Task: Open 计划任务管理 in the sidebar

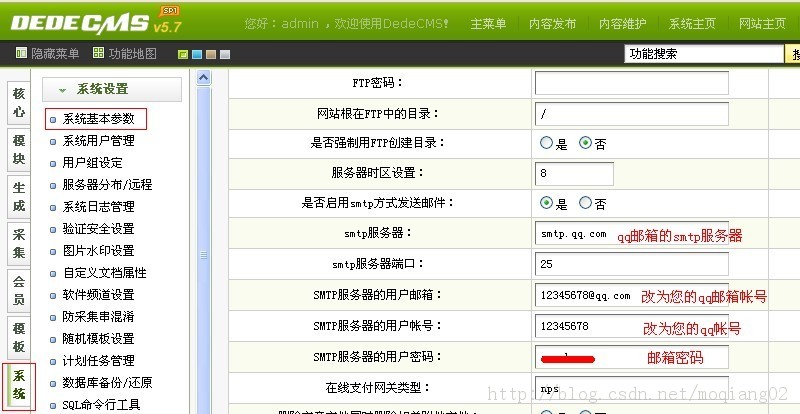Action: [98, 360]
